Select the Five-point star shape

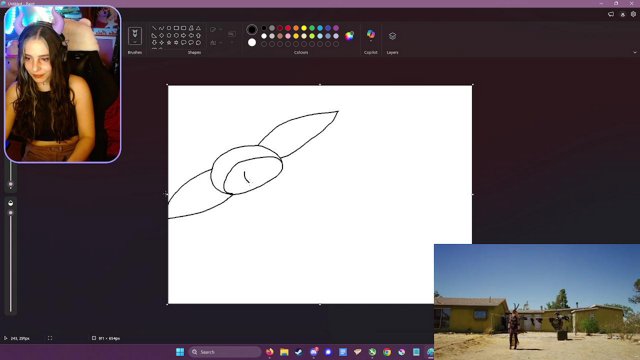(169, 42)
